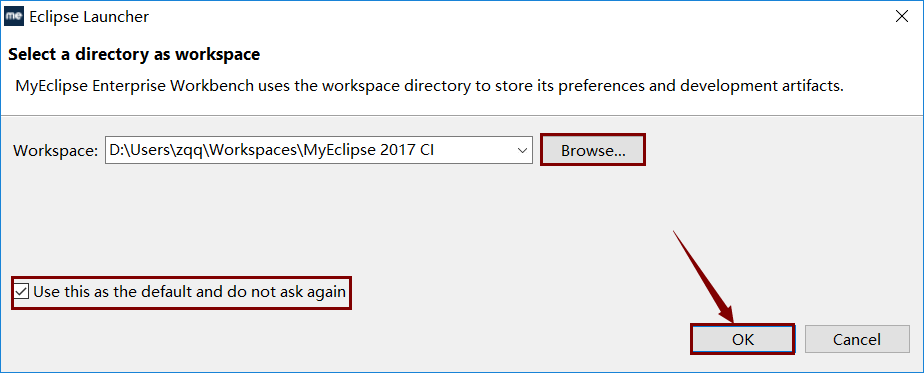924x373 pixels.
Task: Click 'Select a directory as workspace' heading
Action: pos(134,55)
